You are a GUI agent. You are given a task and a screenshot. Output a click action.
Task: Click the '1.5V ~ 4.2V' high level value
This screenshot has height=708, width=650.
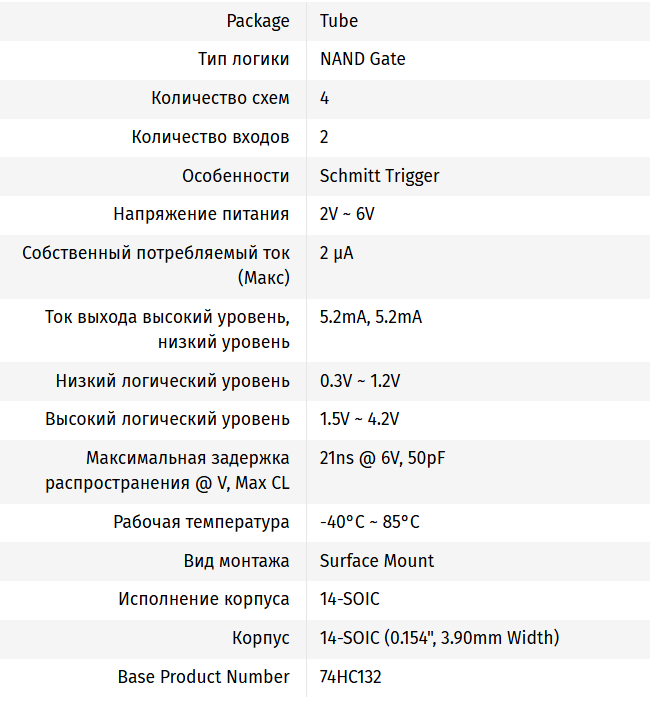(x=360, y=420)
